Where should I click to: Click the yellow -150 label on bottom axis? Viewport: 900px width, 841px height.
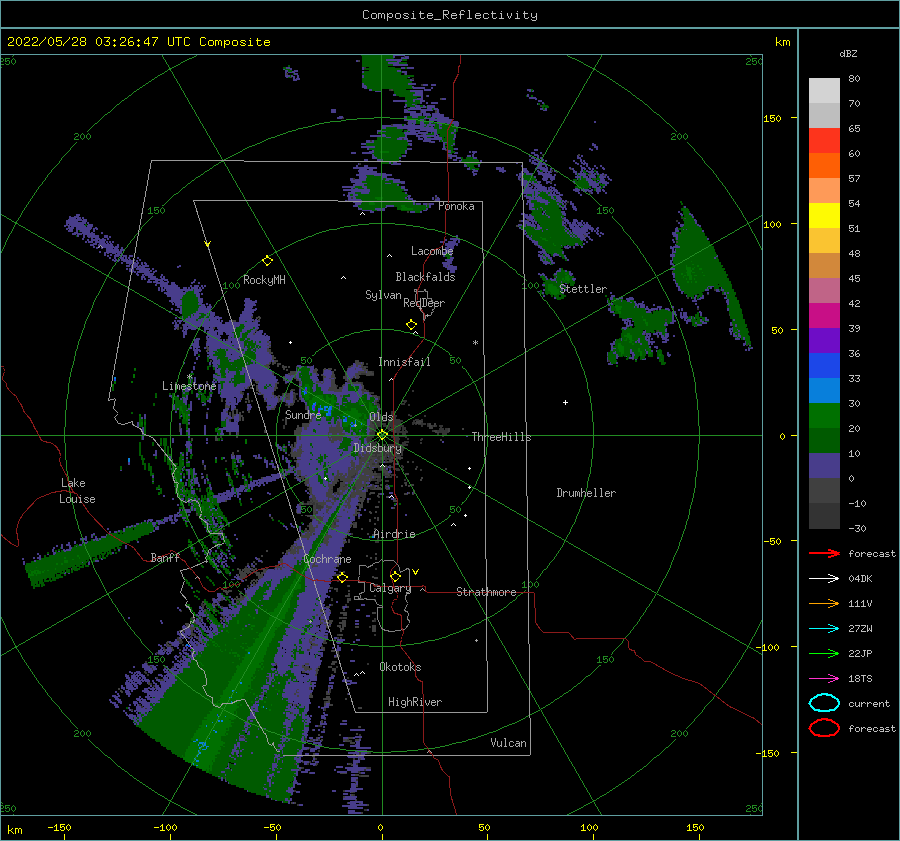point(59,827)
